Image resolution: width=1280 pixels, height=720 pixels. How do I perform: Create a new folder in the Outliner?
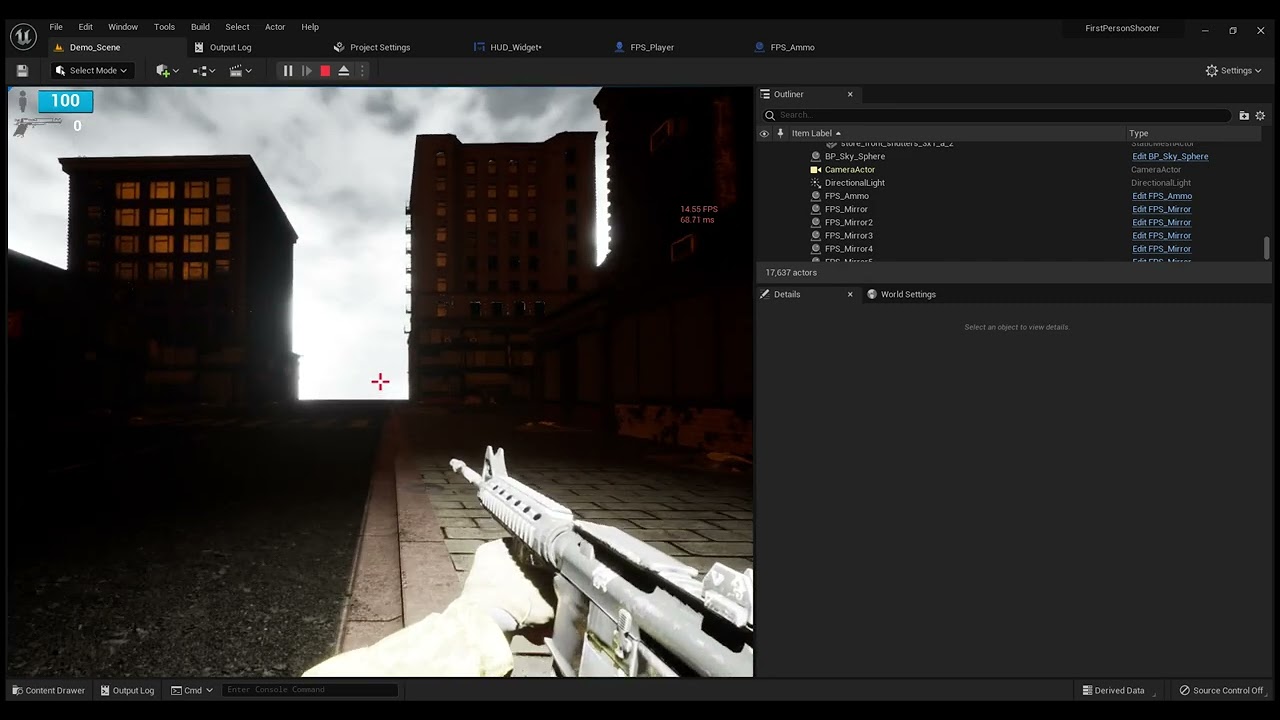coord(1244,115)
